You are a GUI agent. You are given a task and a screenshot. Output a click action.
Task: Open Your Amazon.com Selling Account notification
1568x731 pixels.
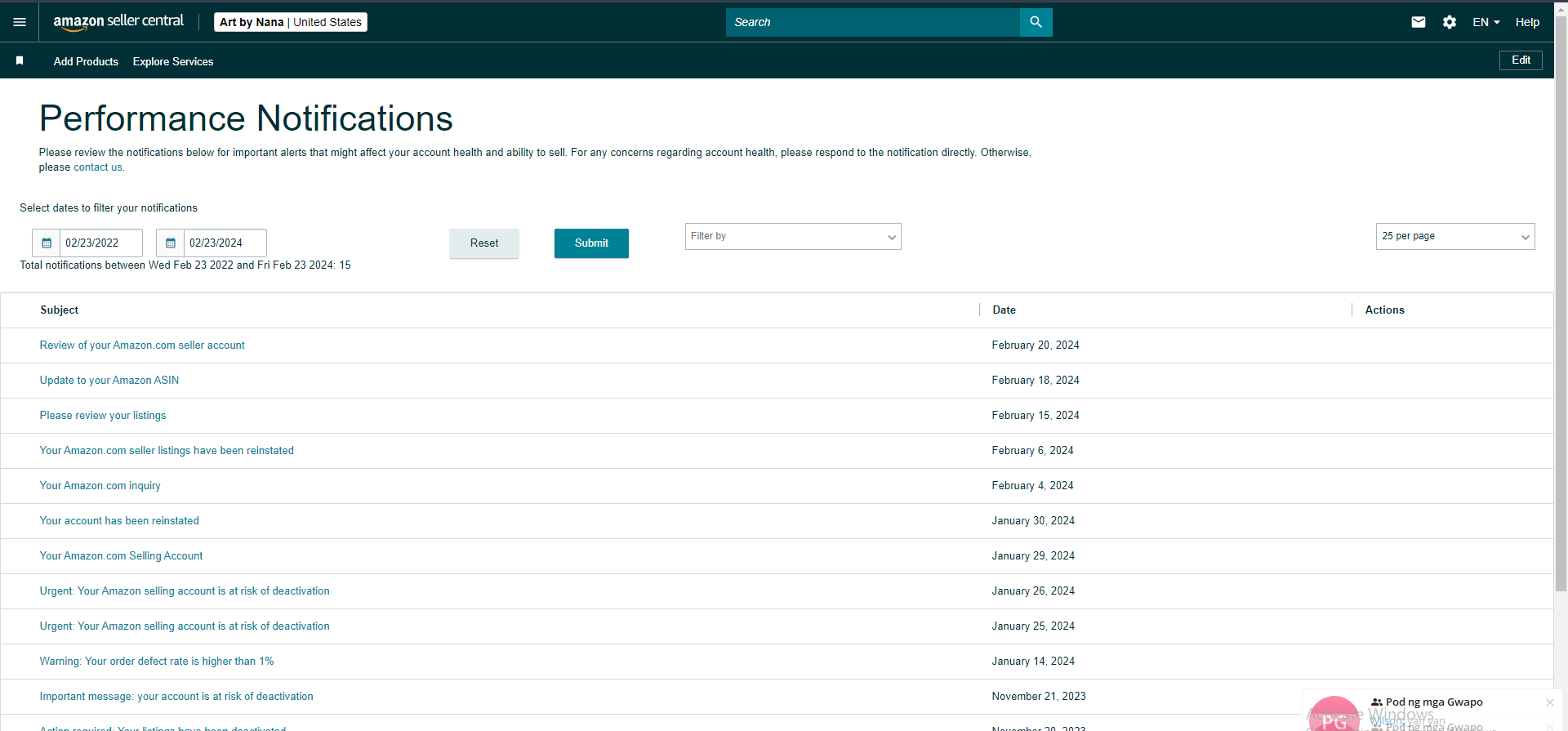coord(122,556)
